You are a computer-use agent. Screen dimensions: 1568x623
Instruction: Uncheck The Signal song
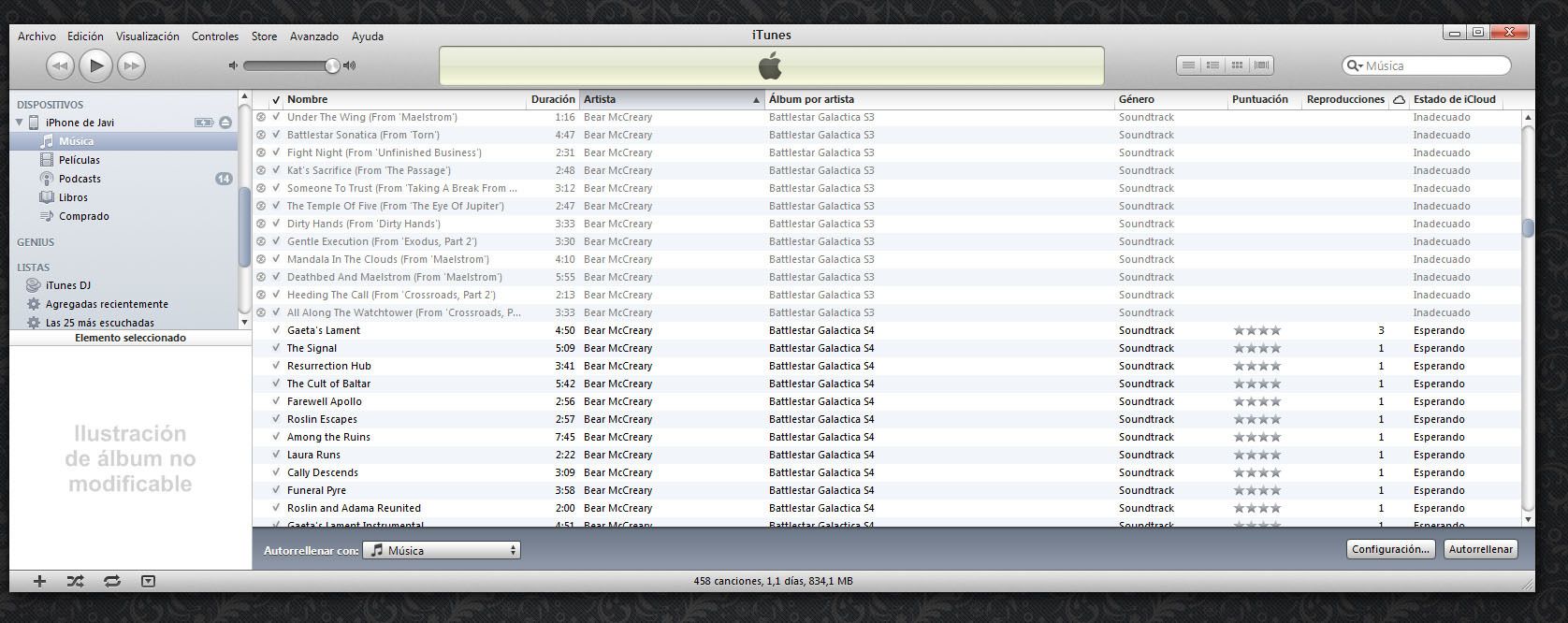[276, 348]
